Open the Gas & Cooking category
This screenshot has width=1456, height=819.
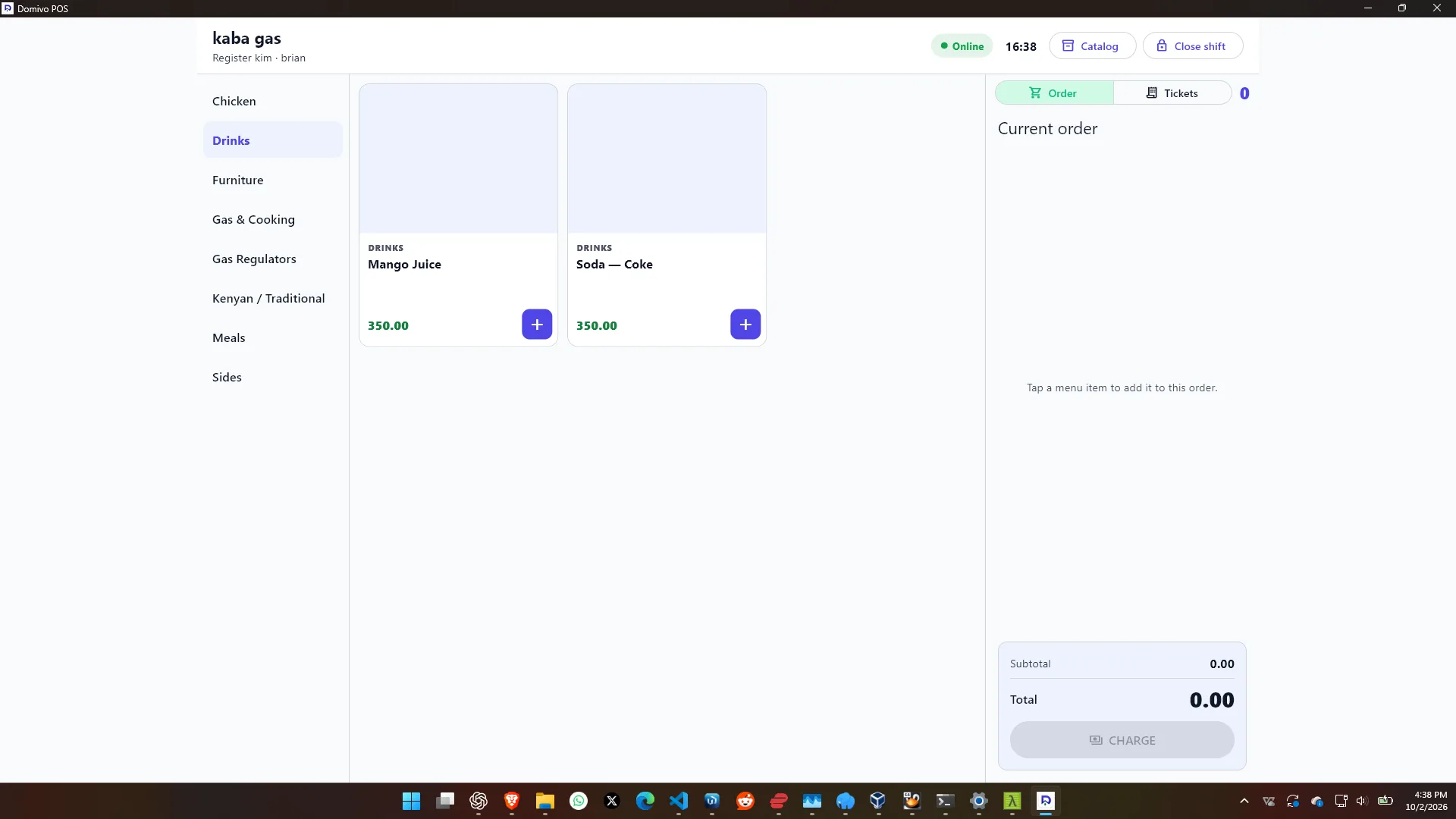tap(273, 219)
